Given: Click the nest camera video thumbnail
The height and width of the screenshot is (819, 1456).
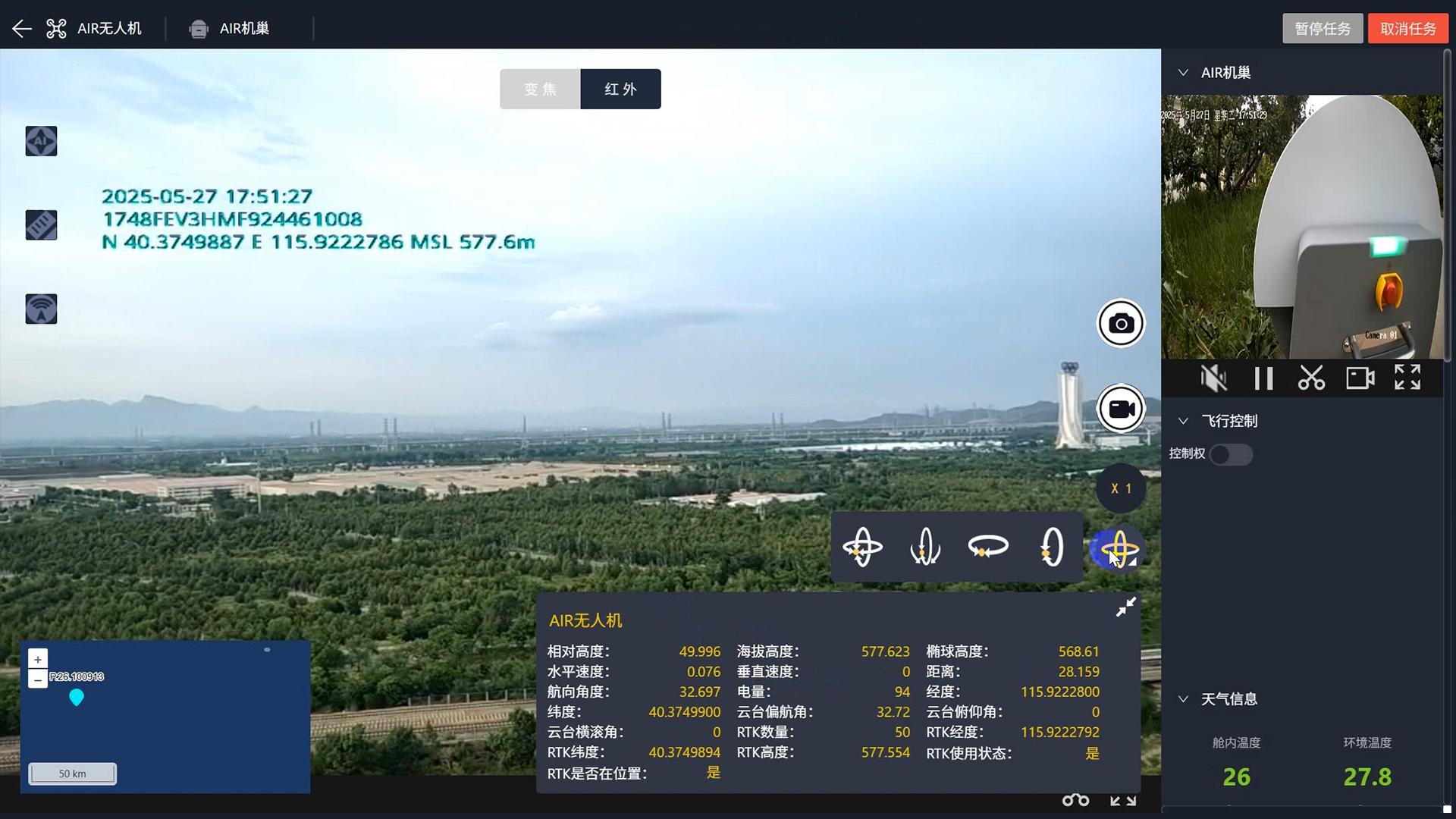Looking at the screenshot, I should [1301, 227].
